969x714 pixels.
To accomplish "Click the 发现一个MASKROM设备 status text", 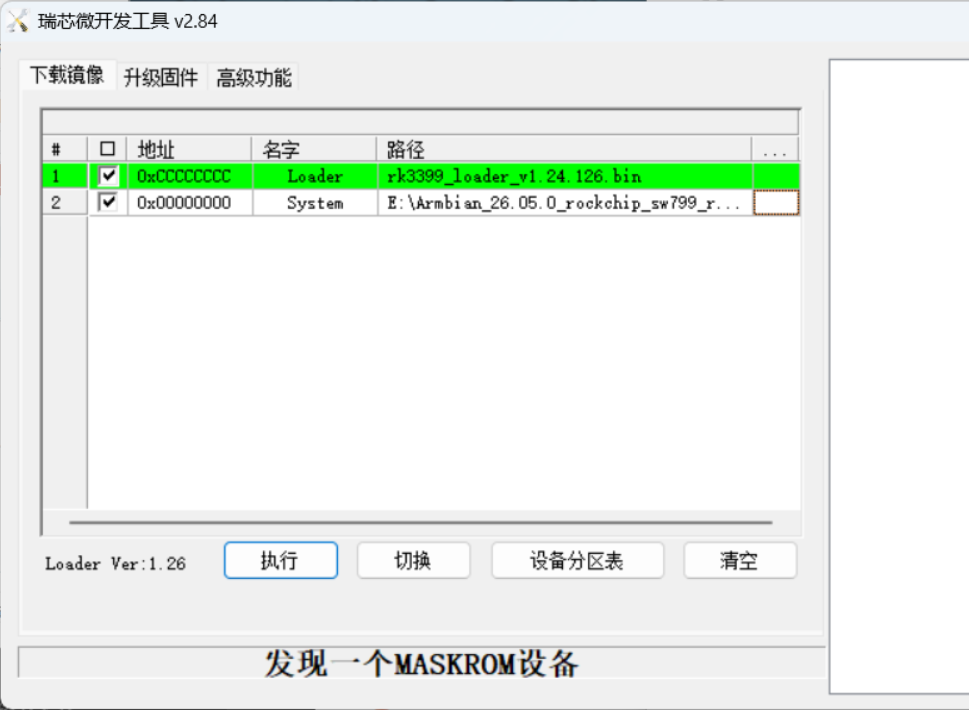I will (x=421, y=664).
